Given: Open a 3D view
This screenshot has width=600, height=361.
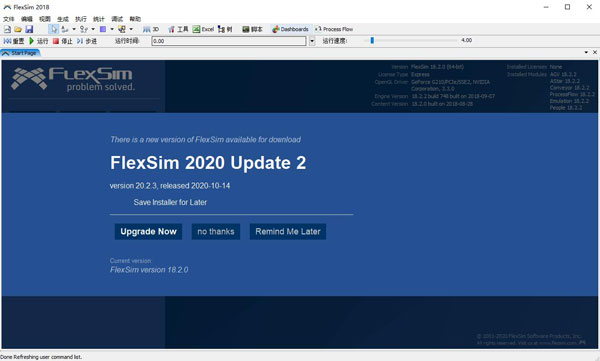Looking at the screenshot, I should [x=151, y=29].
